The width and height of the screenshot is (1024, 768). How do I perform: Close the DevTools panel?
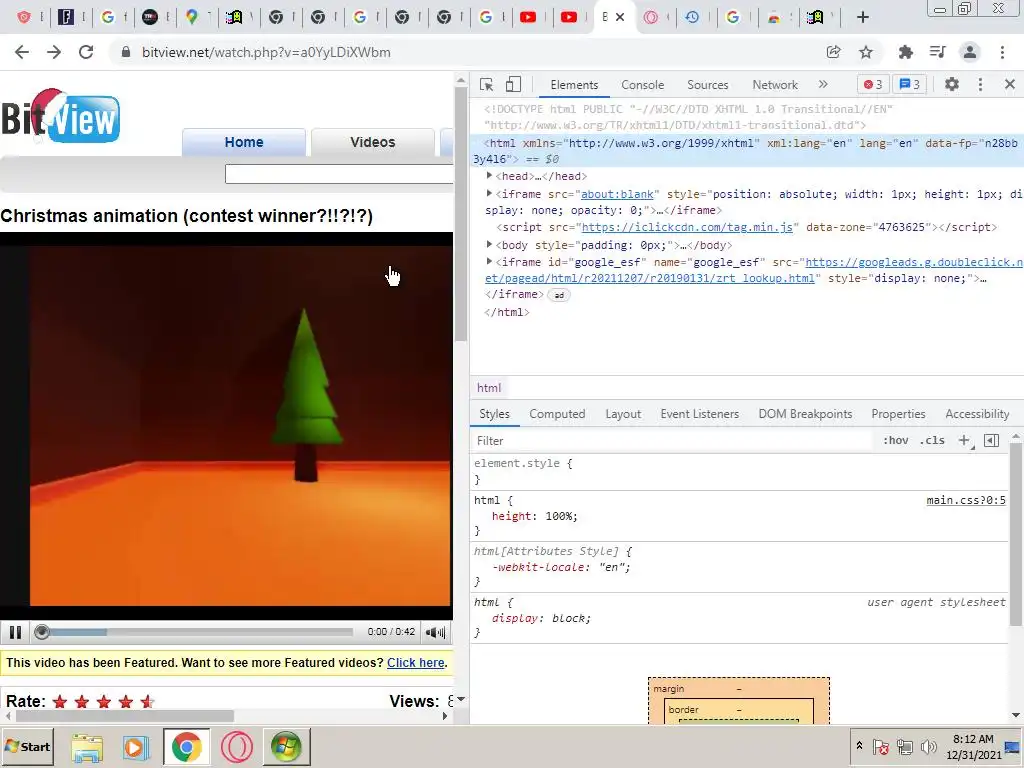1010,84
